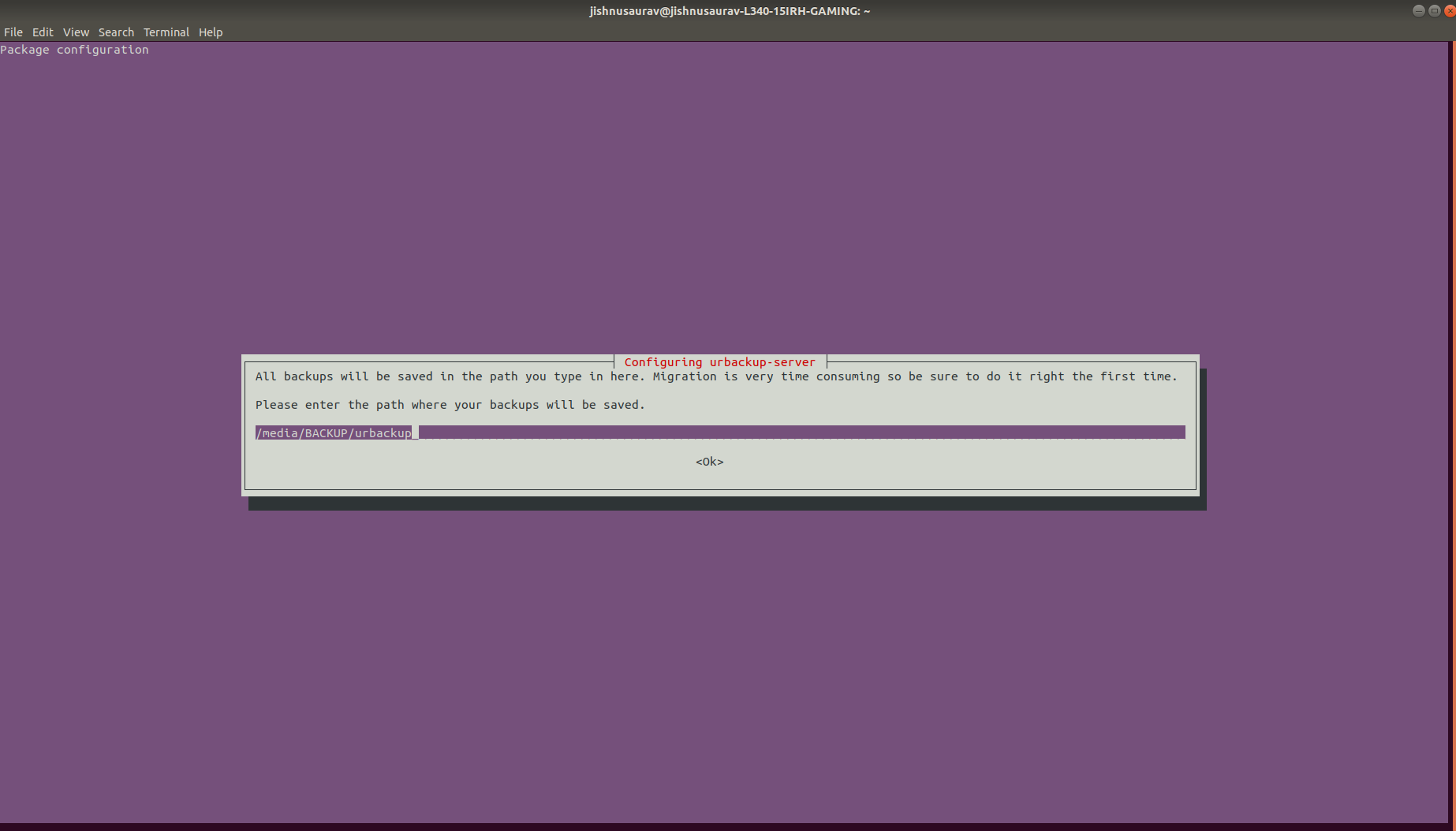Click the terminal window title text
1456x831 pixels.
(730, 11)
